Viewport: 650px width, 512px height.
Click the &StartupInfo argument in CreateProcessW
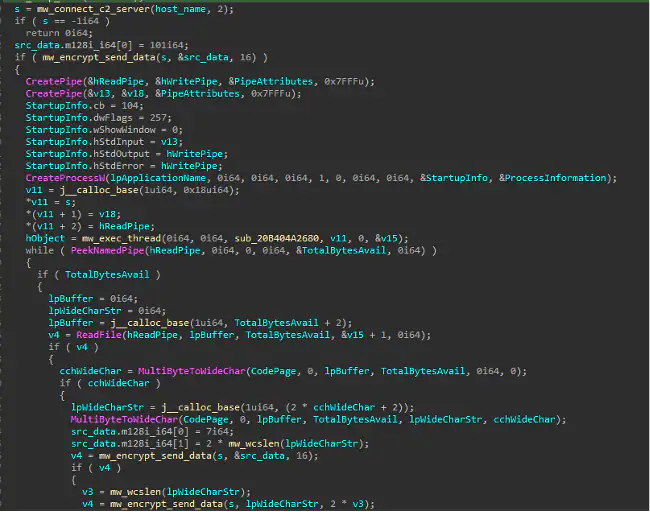pos(454,178)
